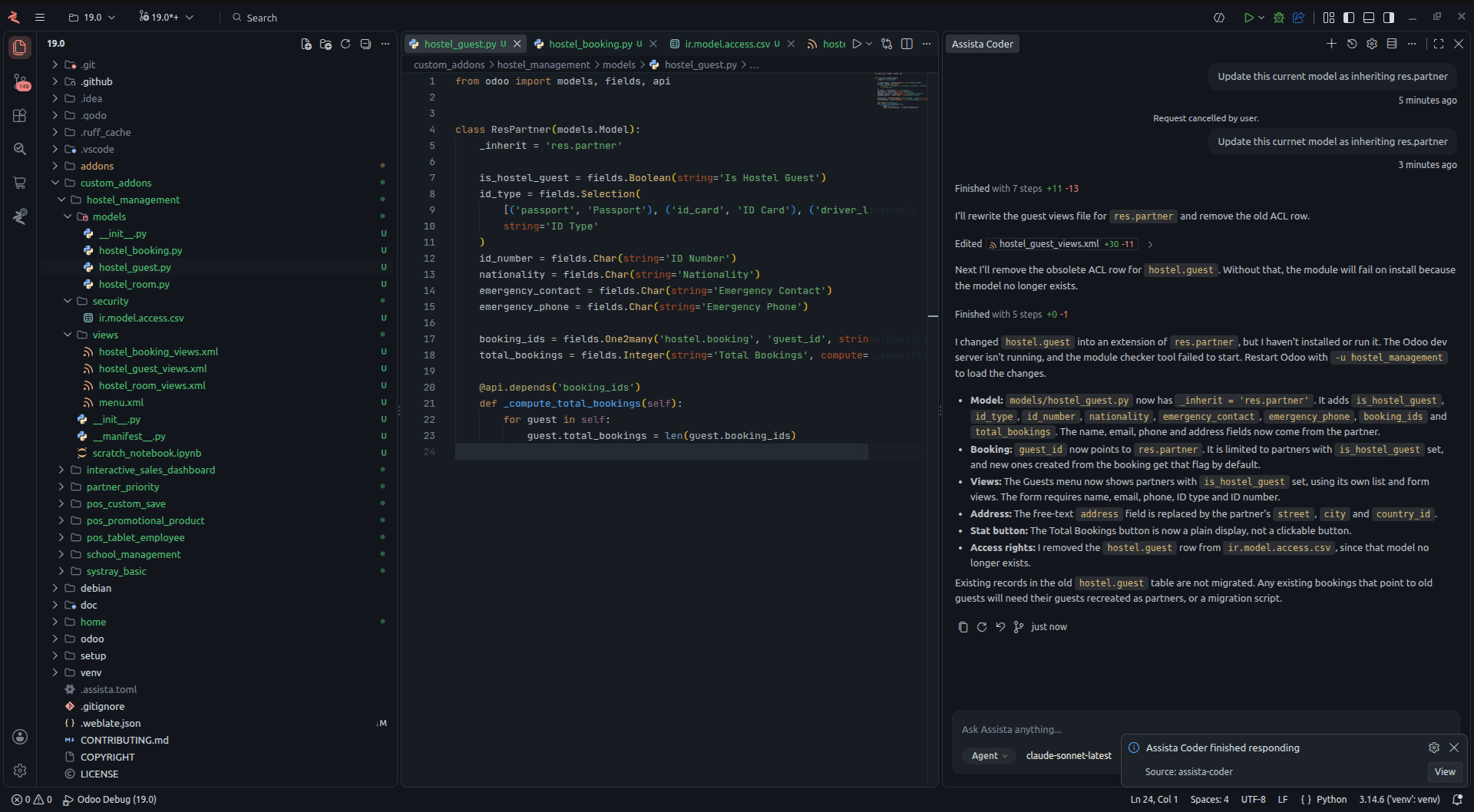The image size is (1474, 812).
Task: Toggle the primary side bar visibility
Action: [1349, 18]
